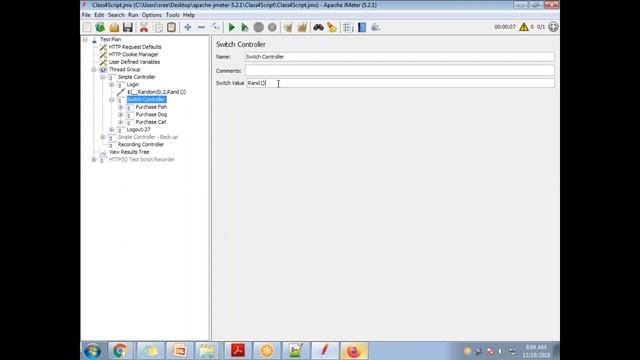Image resolution: width=640 pixels, height=360 pixels.
Task: Select Recording Controller in tree
Action: (140, 144)
